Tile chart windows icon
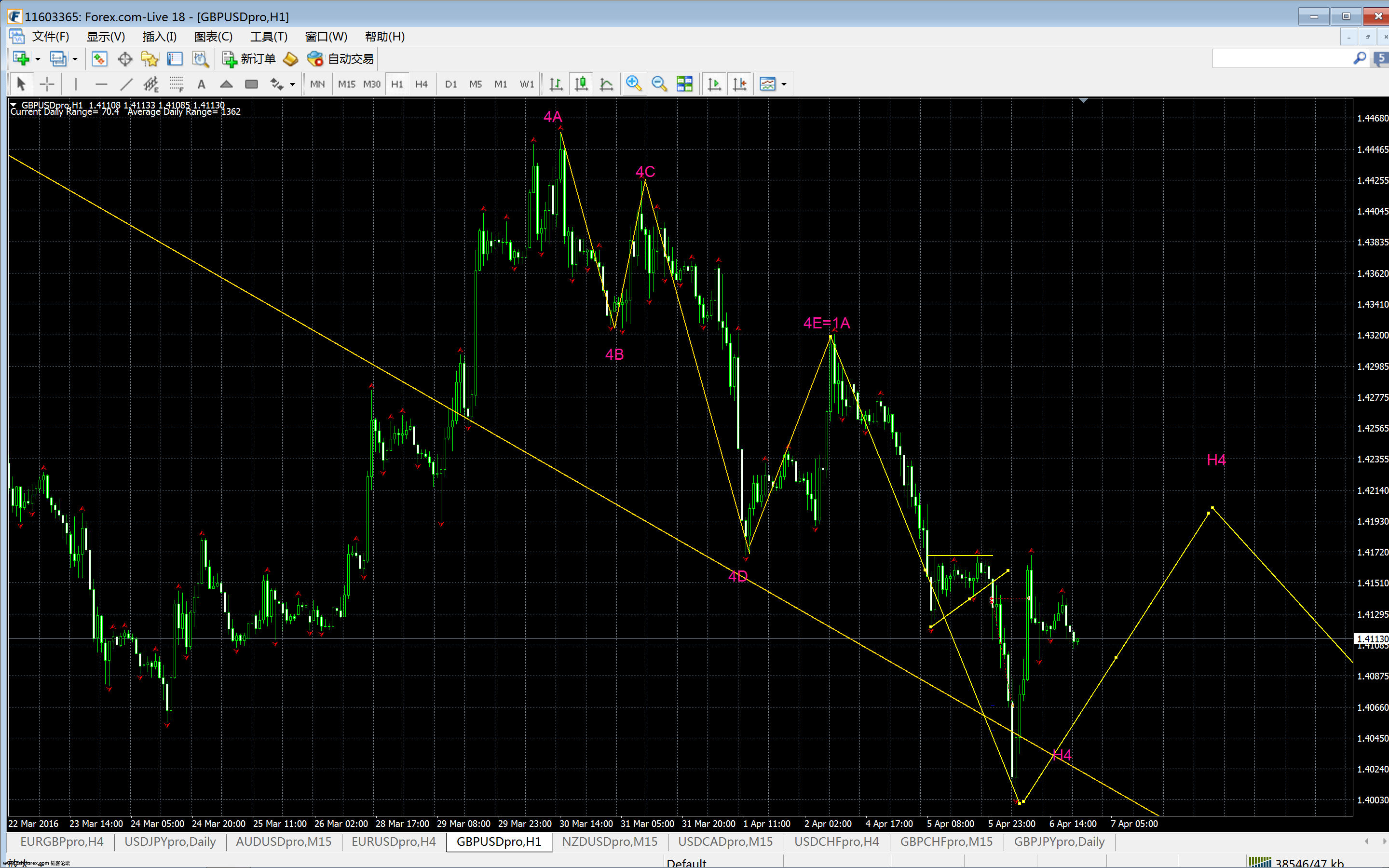 (684, 84)
